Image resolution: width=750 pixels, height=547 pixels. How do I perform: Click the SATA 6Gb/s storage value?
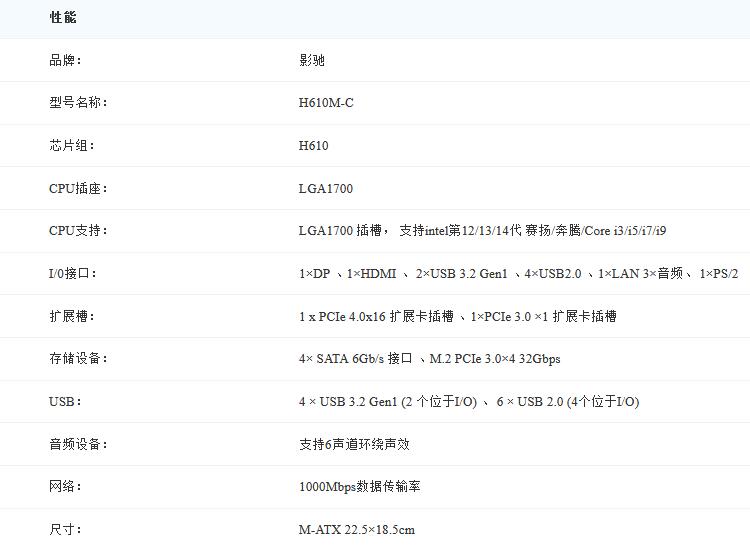click(430, 359)
